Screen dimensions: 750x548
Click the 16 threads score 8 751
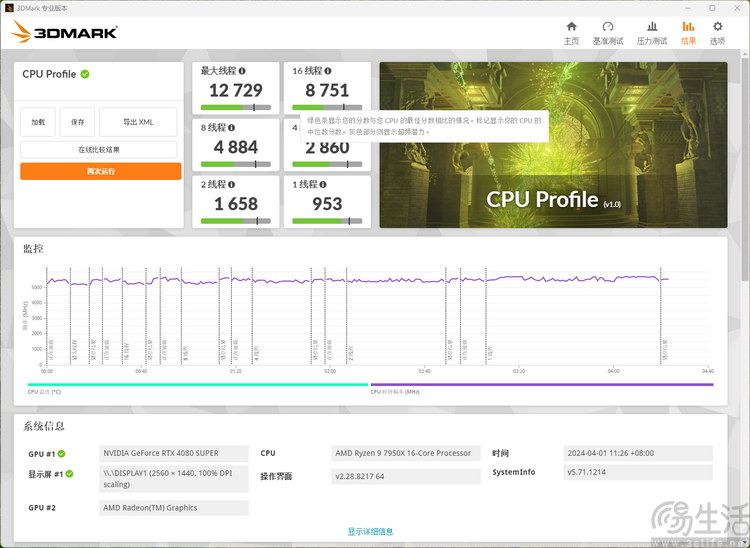tap(327, 90)
